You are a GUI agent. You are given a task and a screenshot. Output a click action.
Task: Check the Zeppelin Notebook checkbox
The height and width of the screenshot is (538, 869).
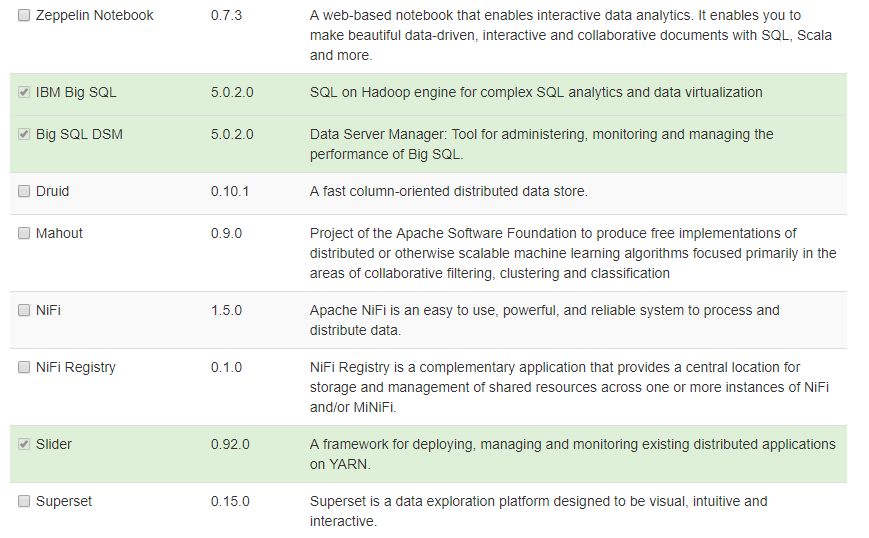24,16
